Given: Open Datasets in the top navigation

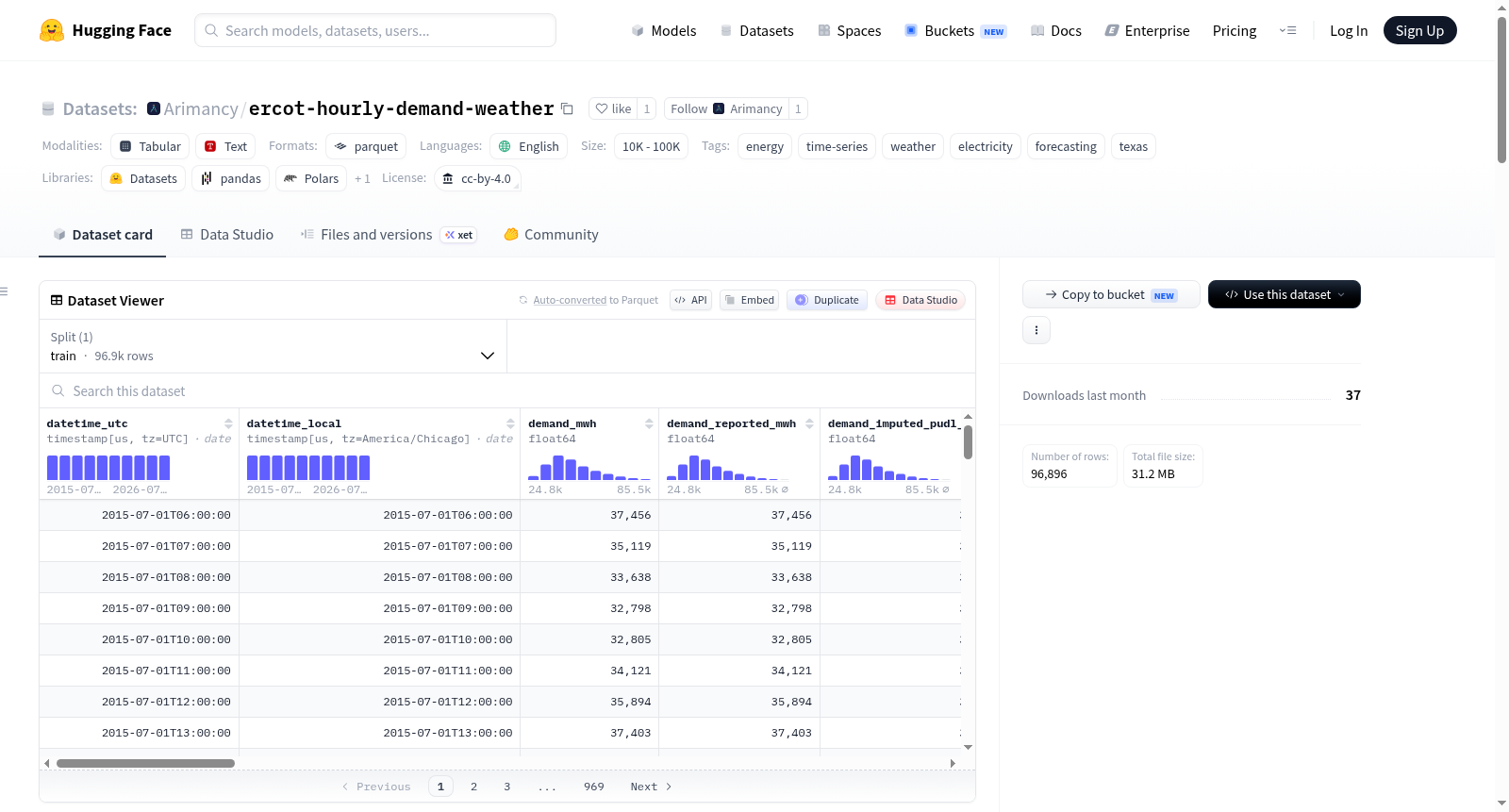Looking at the screenshot, I should point(756,30).
